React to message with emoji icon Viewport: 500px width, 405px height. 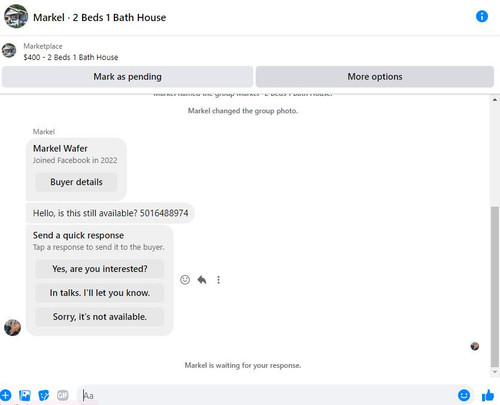185,280
